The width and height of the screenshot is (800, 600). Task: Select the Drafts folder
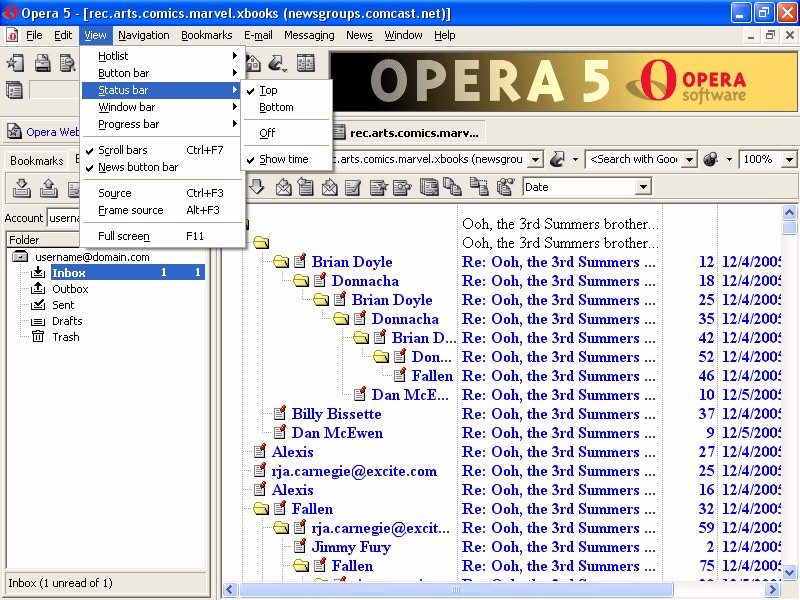coord(67,321)
